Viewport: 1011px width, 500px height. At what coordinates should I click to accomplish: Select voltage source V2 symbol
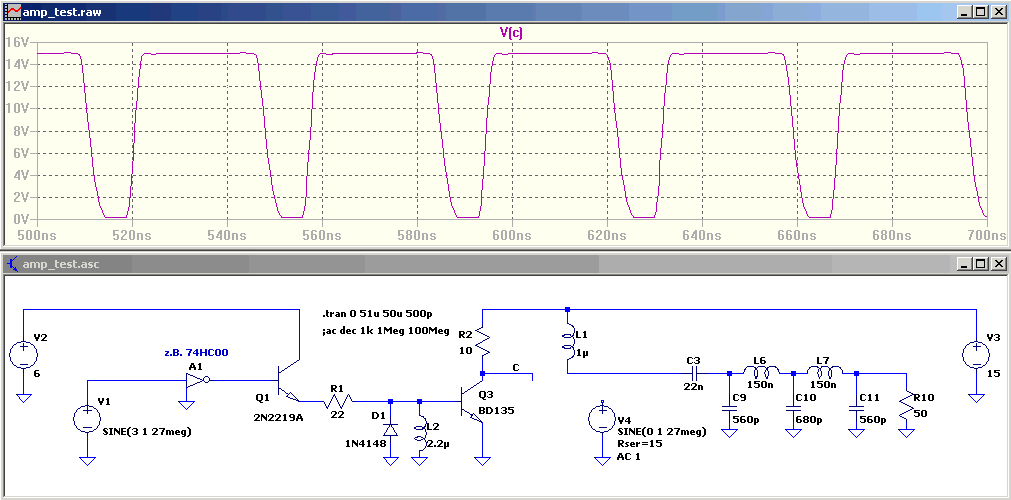pos(23,355)
